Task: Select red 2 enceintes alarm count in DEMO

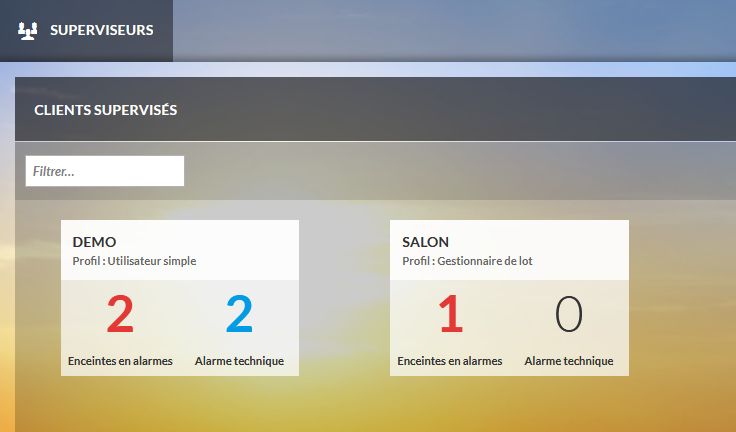Action: [120, 314]
